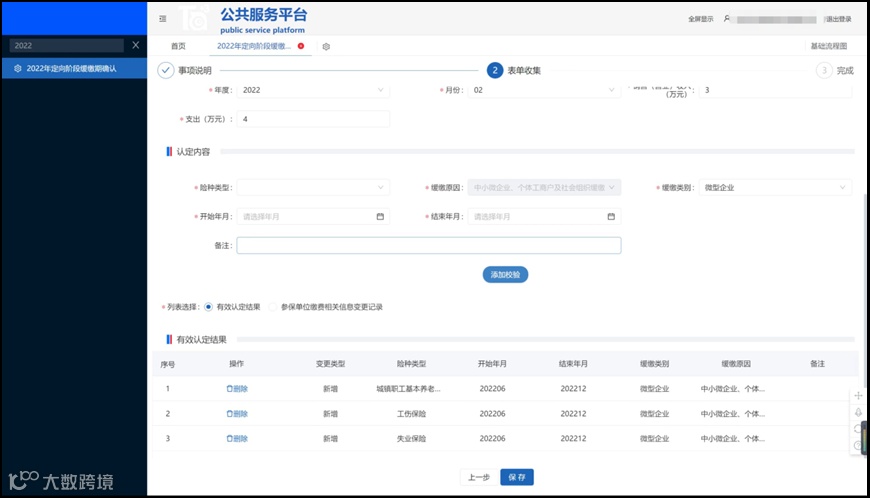Click the income input field showing 3
Image resolution: width=870 pixels, height=498 pixels.
tap(775, 90)
